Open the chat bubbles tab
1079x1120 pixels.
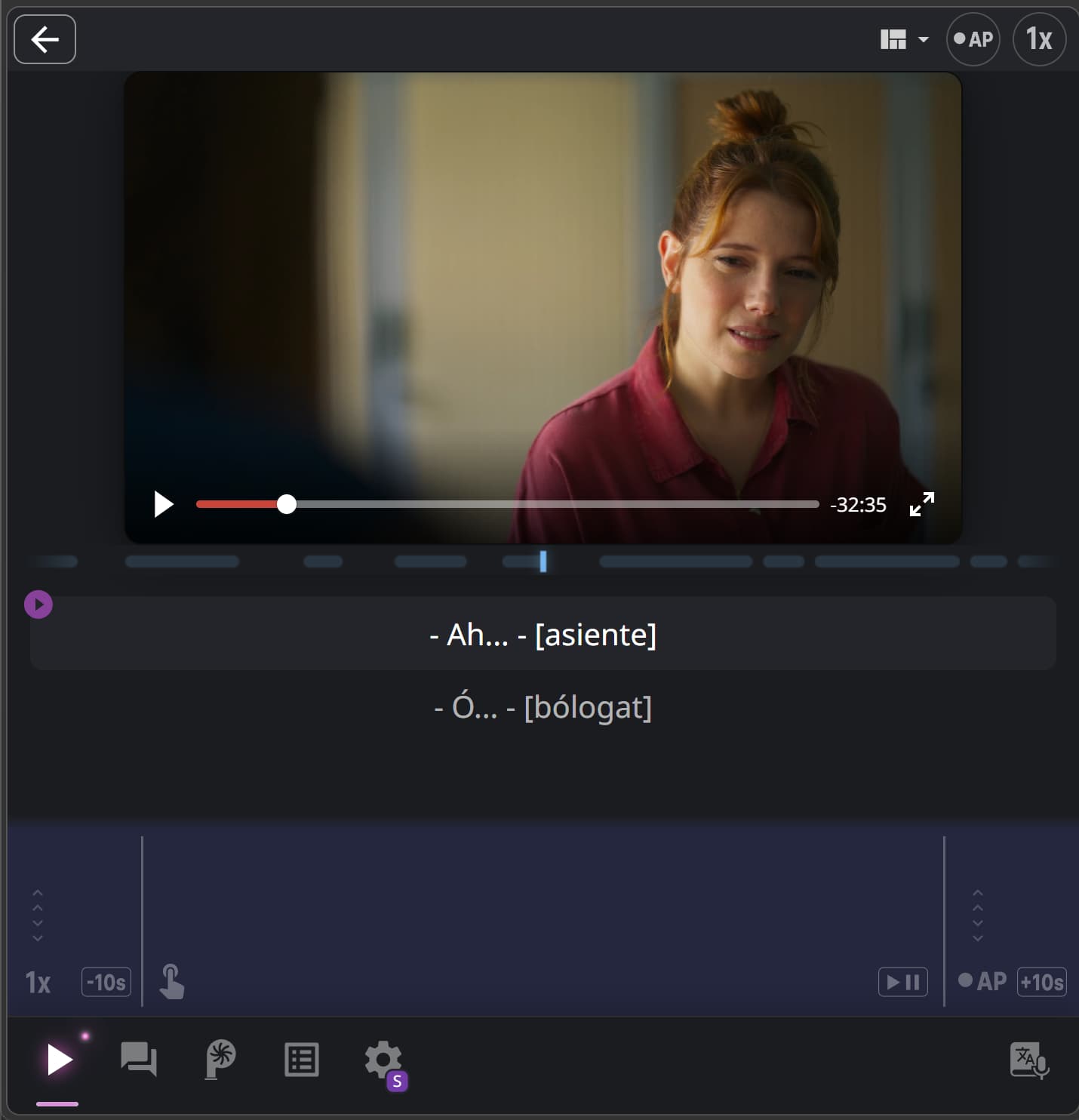[138, 1060]
